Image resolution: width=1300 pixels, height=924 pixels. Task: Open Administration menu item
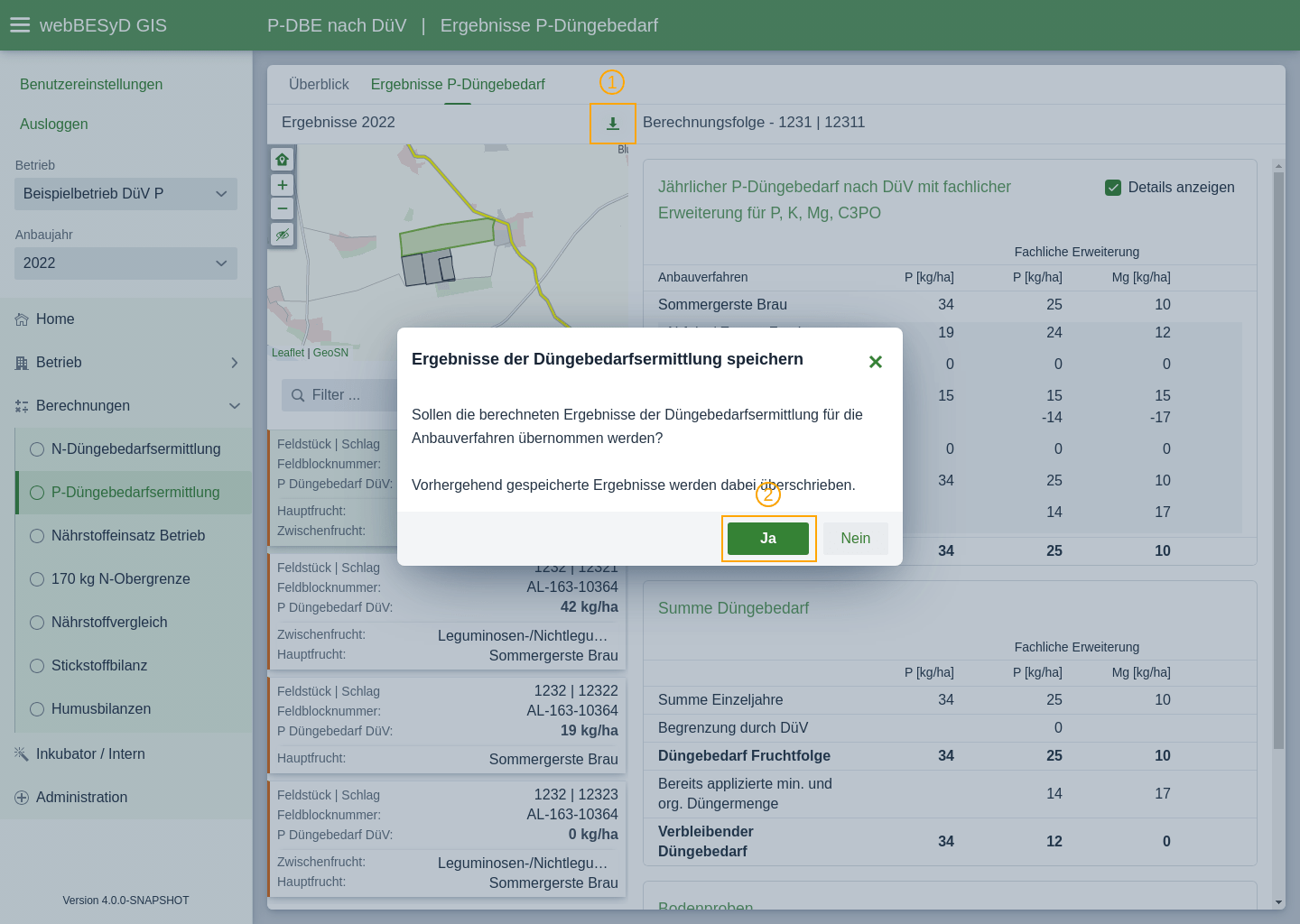pos(125,798)
